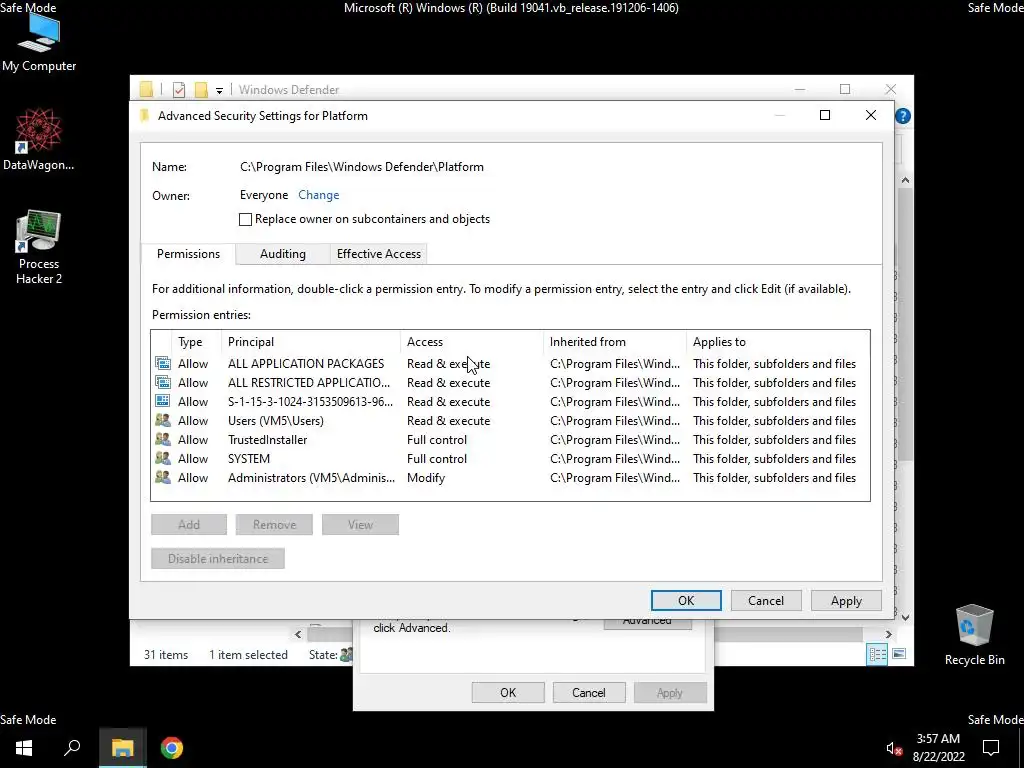This screenshot has width=1024, height=768.
Task: Launch DataWagon desktop shortcut
Action: tap(39, 139)
